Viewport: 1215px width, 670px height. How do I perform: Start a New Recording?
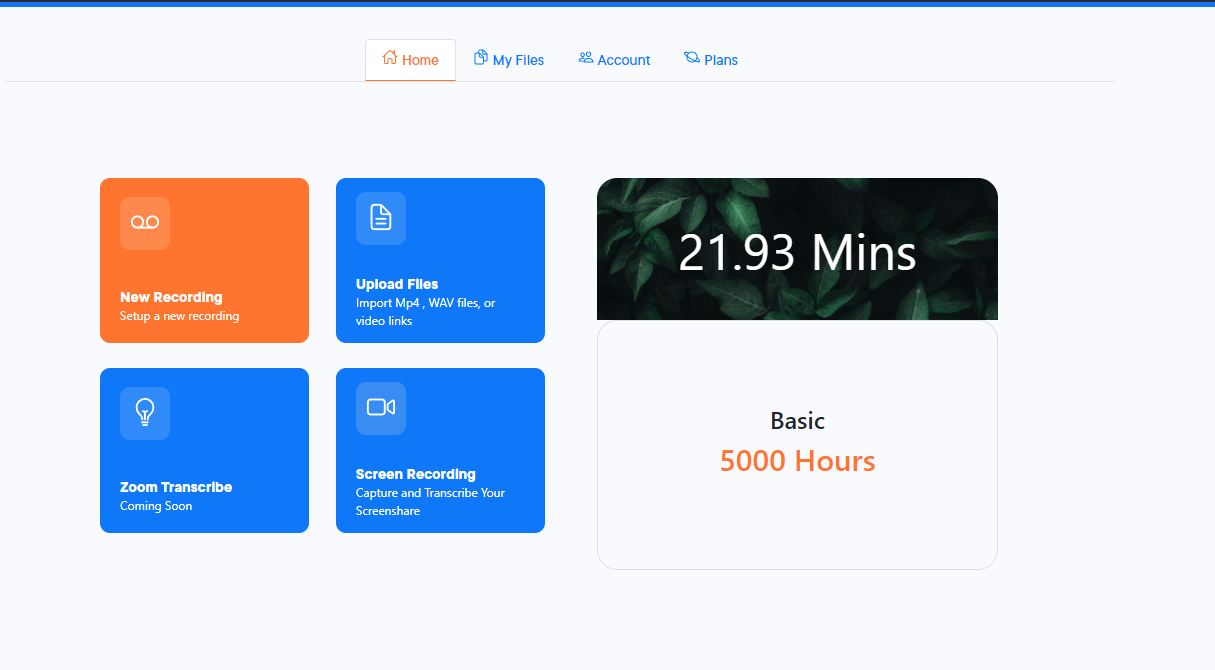click(x=204, y=260)
